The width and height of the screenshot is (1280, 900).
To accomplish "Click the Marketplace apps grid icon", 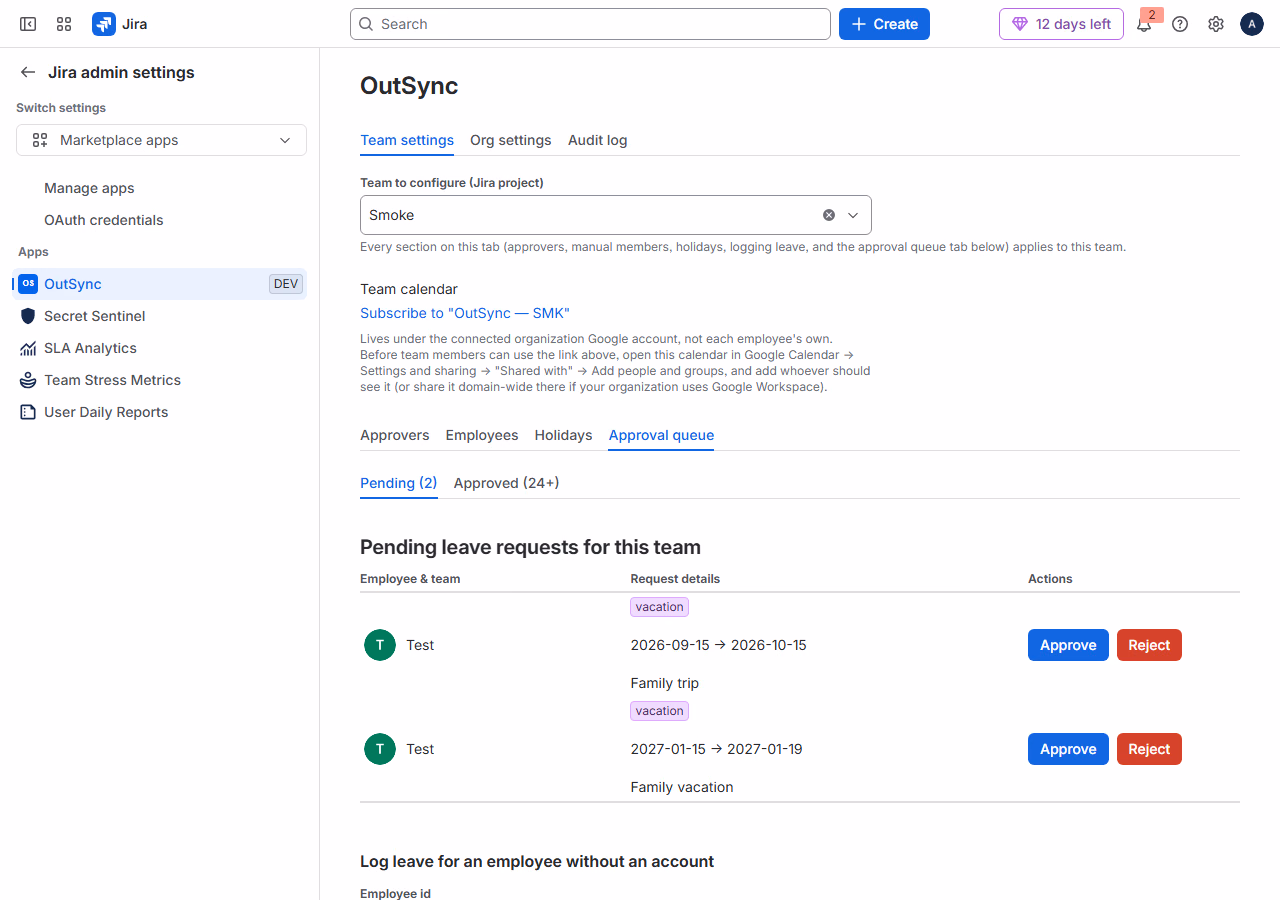I will click(40, 140).
